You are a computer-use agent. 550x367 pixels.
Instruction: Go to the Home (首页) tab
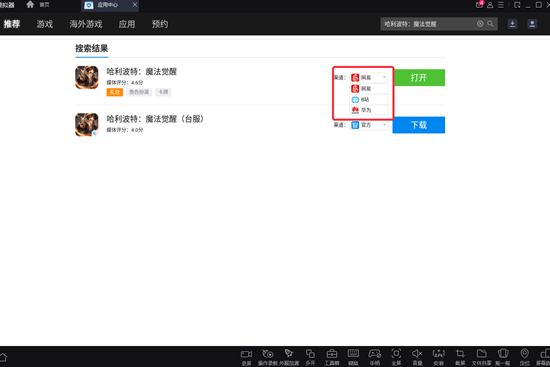pos(38,5)
